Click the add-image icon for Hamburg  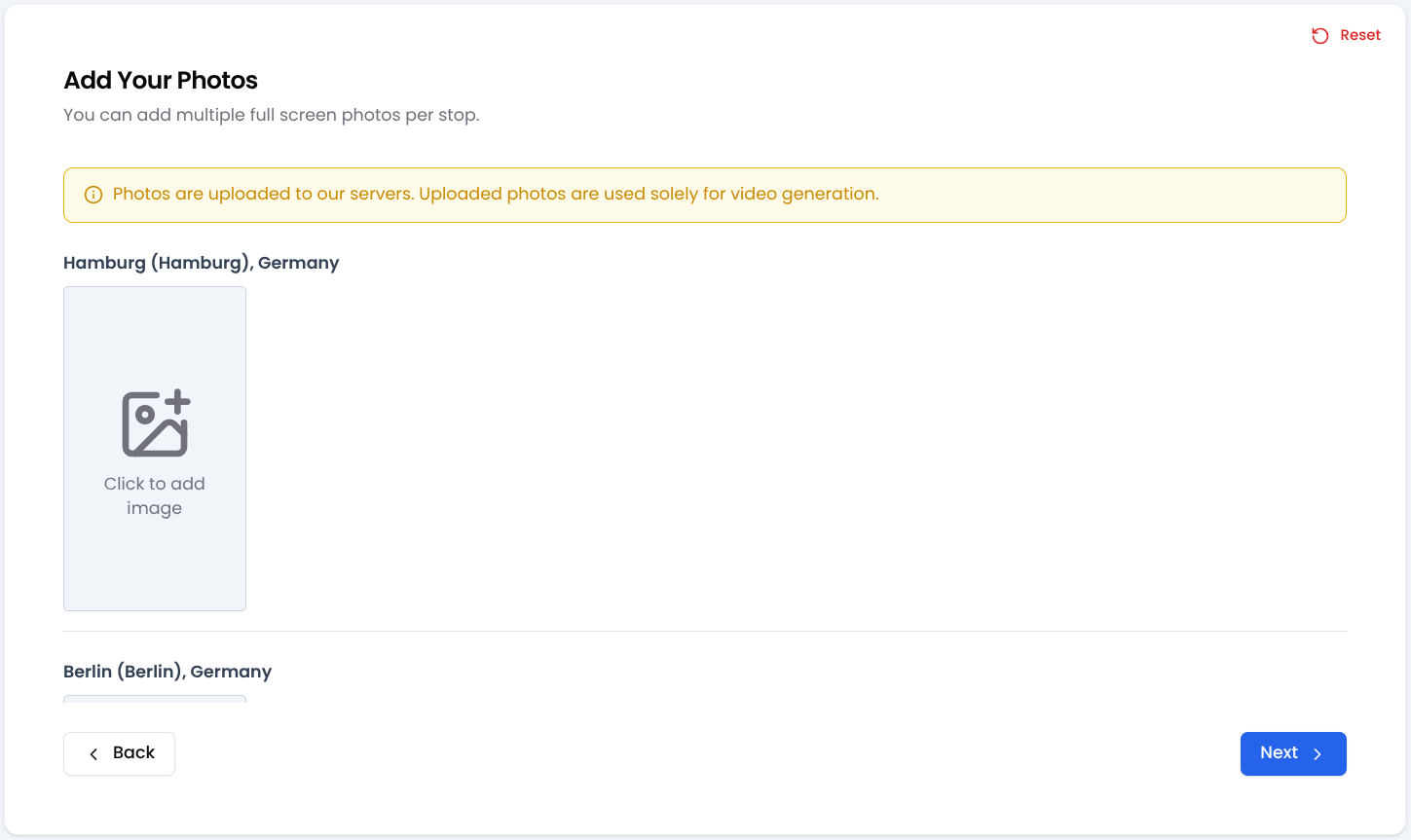155,423
